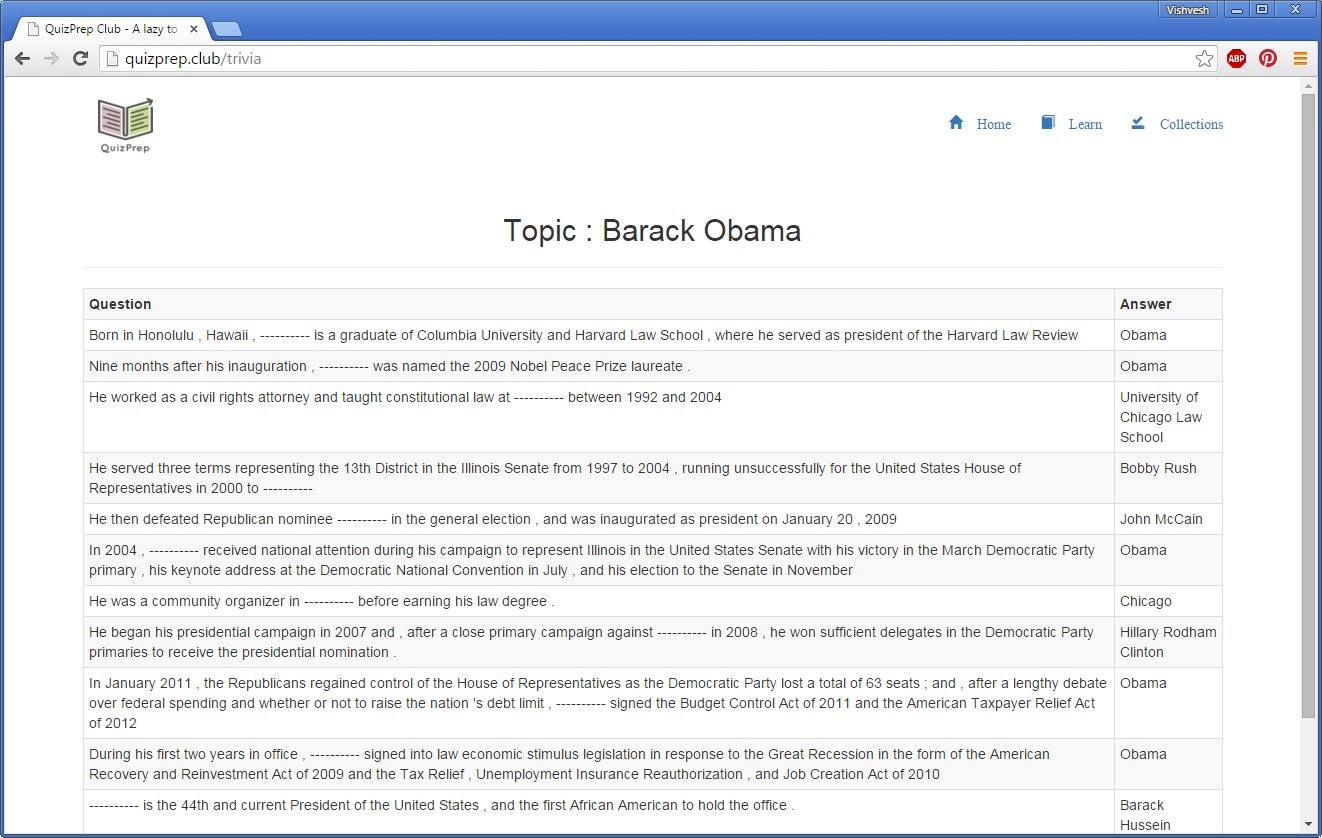The height and width of the screenshot is (838, 1322).
Task: Click the Nobel Peace Prize laureate question
Action: point(598,366)
